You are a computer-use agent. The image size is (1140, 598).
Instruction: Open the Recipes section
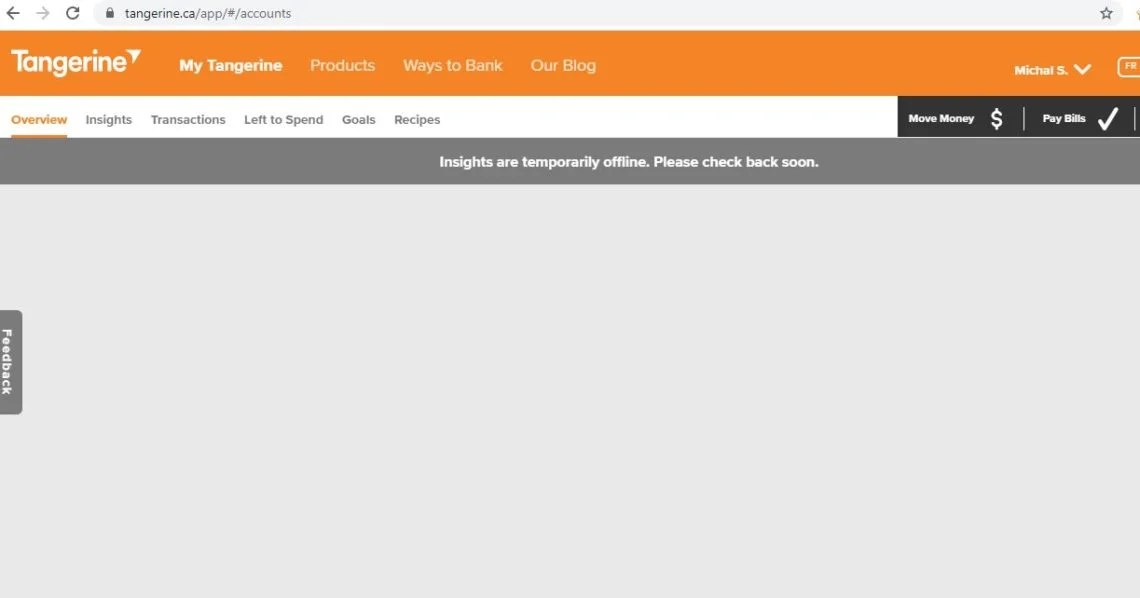pos(417,119)
